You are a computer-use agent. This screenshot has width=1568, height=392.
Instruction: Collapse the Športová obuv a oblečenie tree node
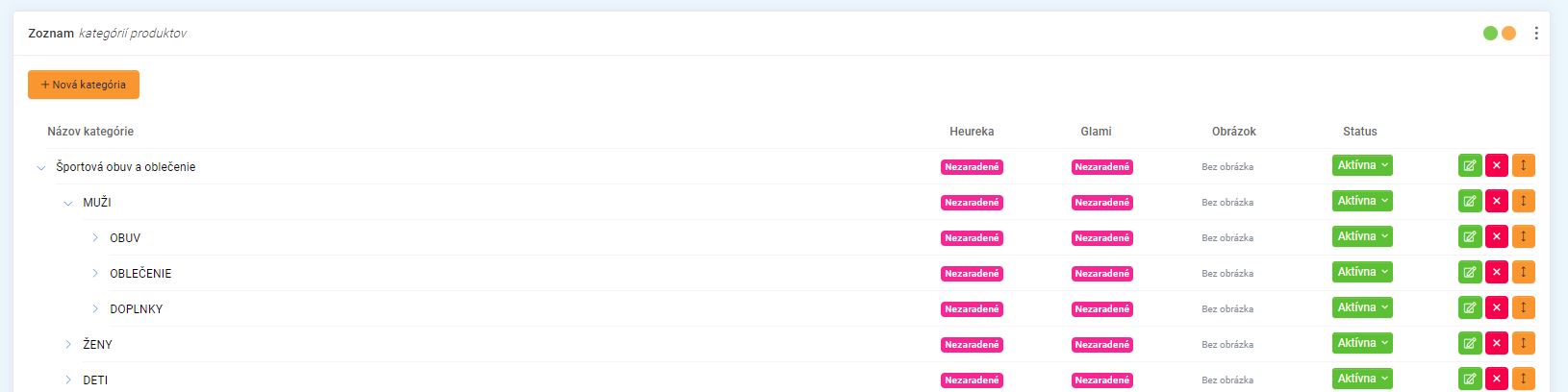click(x=41, y=167)
